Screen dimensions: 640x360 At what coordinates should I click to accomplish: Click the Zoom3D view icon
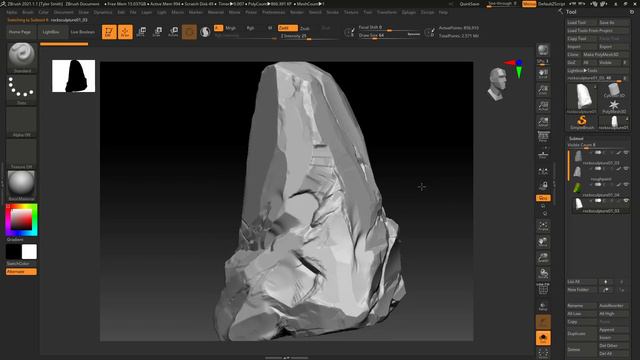click(x=543, y=258)
